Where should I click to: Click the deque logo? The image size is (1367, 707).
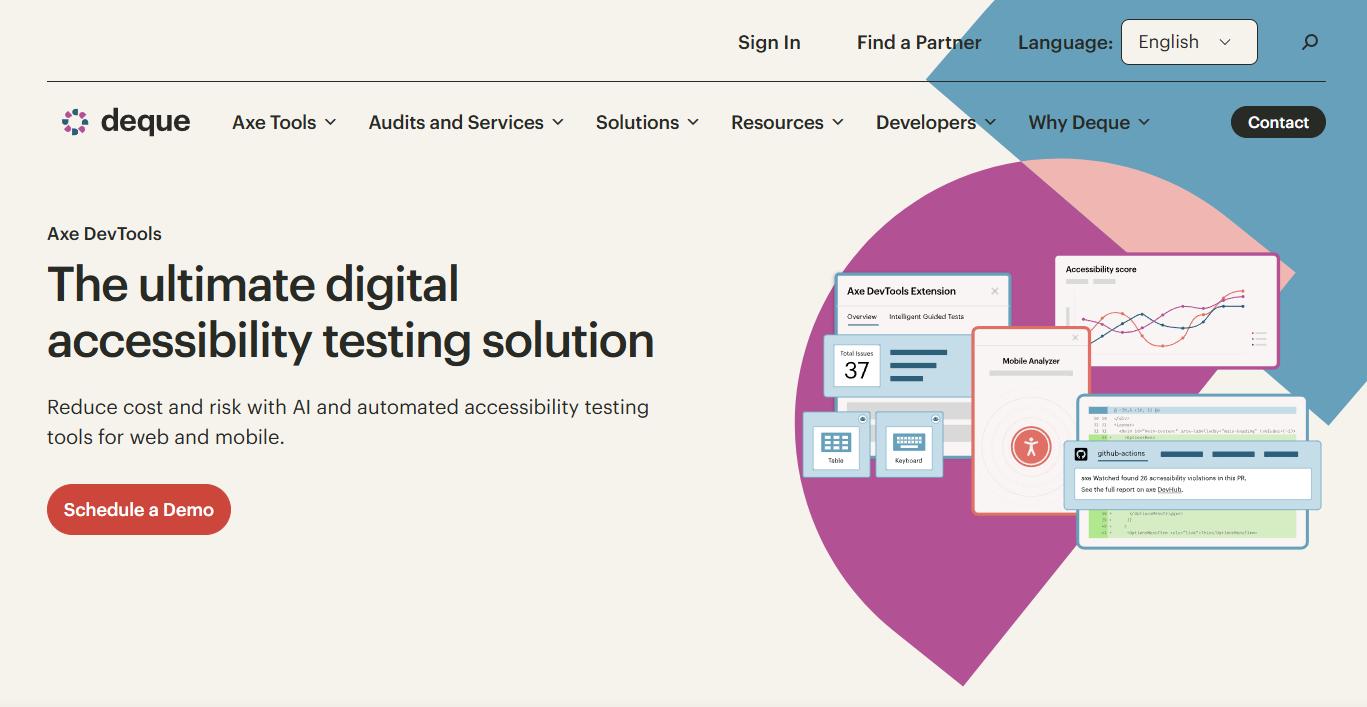click(126, 122)
